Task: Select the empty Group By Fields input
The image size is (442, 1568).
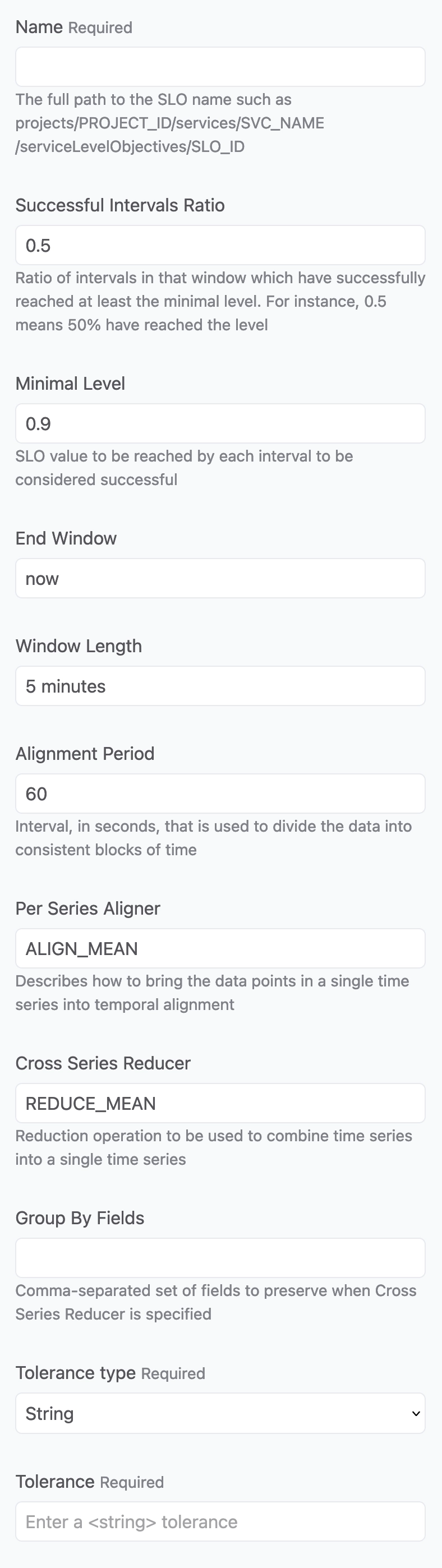Action: coord(220,1257)
